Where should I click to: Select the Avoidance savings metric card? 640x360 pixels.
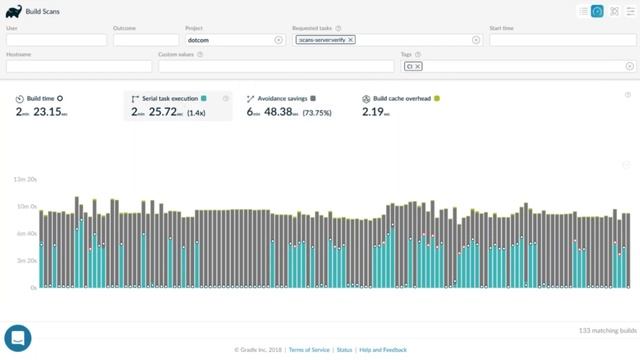coord(294,106)
